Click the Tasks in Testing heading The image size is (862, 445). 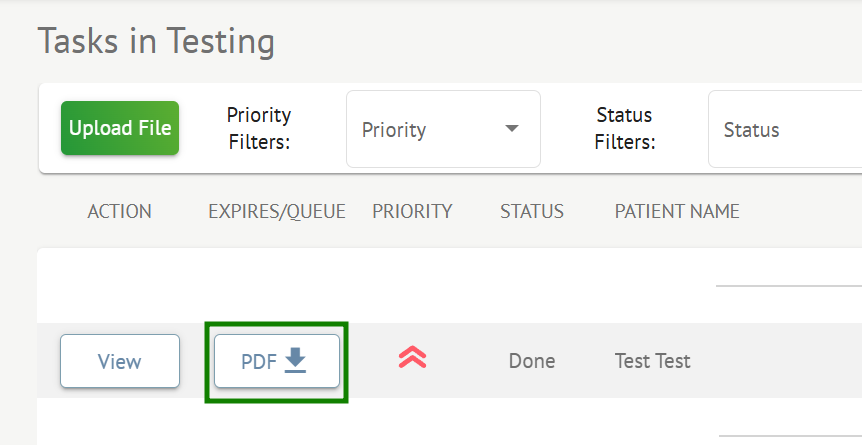[x=156, y=42]
